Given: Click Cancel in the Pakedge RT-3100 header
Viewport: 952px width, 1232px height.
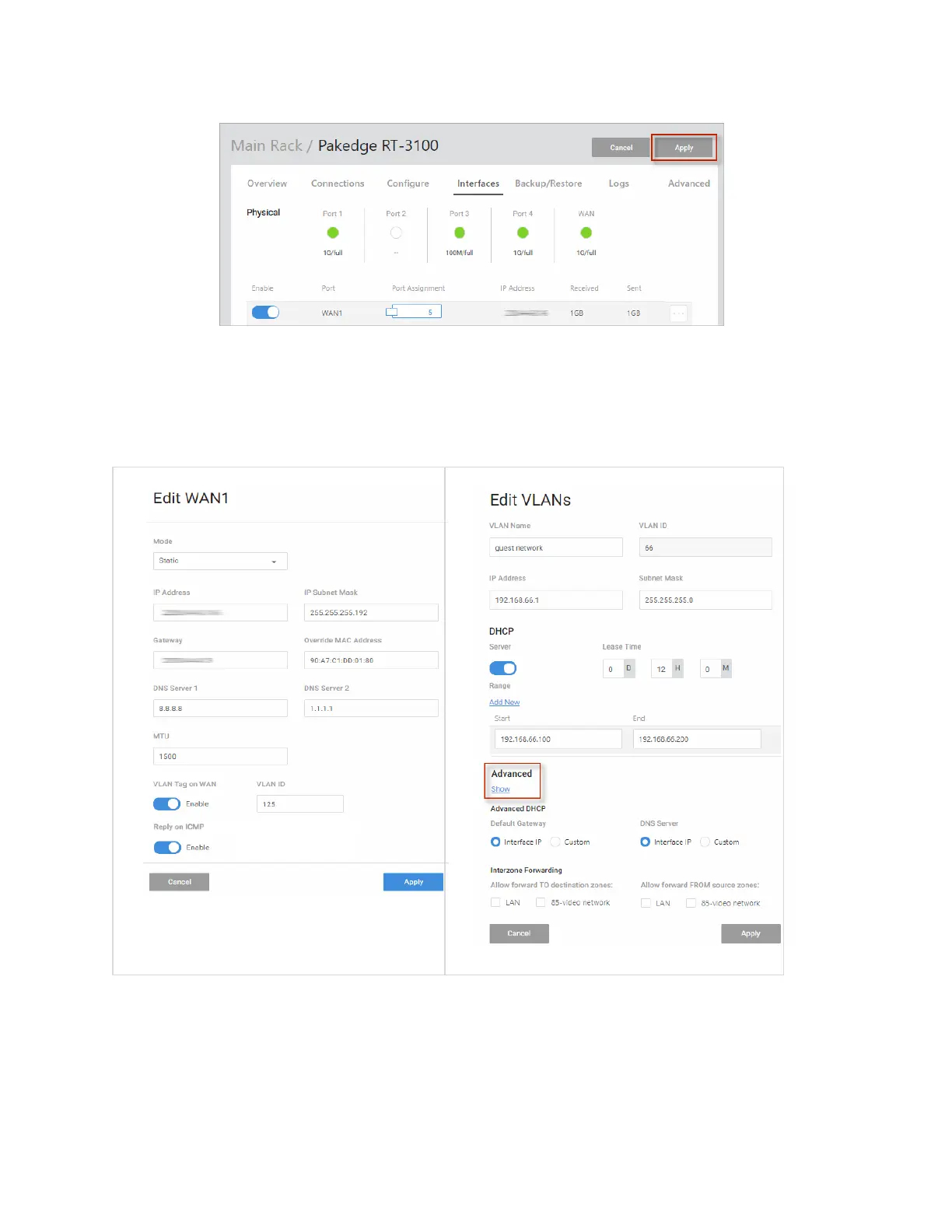Looking at the screenshot, I should tap(621, 147).
